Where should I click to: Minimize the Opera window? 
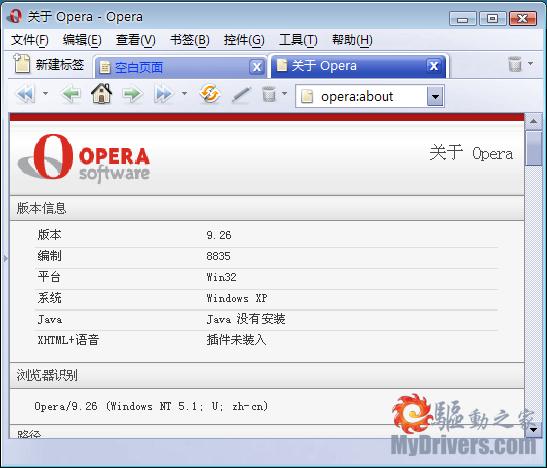click(463, 18)
